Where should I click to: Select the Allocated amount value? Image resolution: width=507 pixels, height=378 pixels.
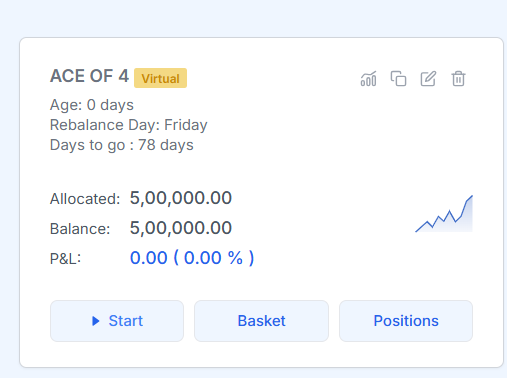click(181, 198)
